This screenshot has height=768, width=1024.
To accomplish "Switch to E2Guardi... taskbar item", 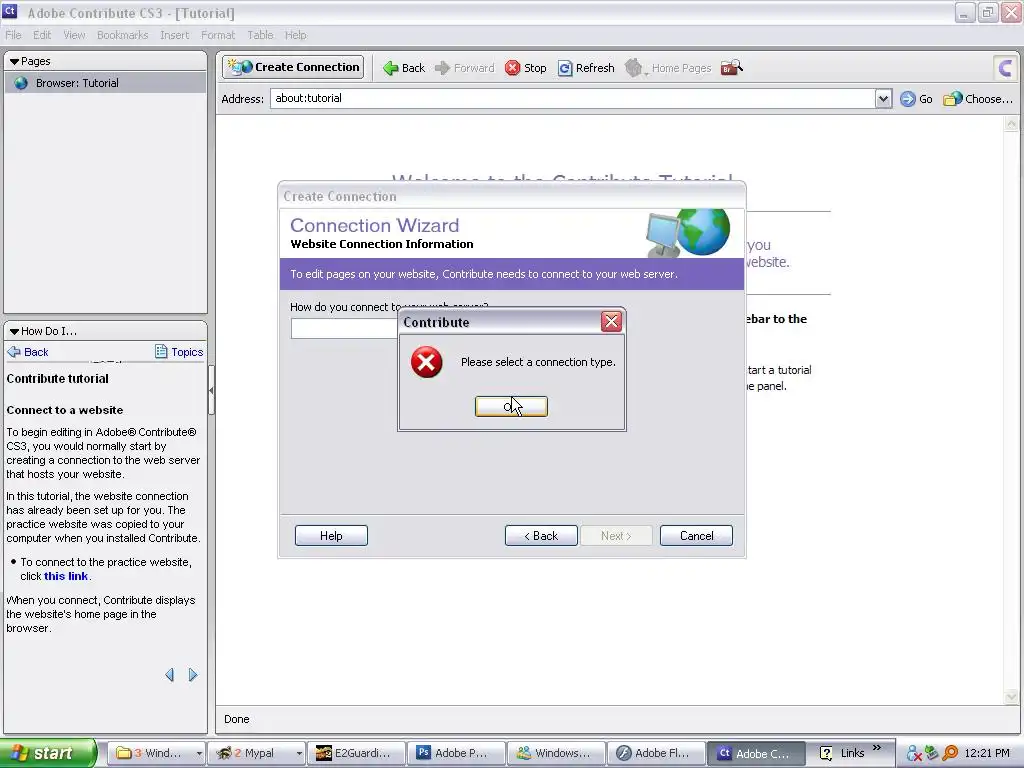I will coord(356,753).
